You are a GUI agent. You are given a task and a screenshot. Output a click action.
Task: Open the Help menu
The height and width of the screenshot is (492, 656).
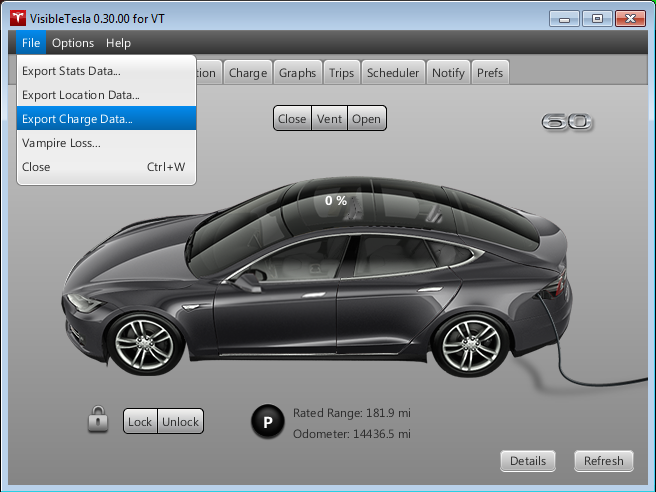[x=118, y=43]
